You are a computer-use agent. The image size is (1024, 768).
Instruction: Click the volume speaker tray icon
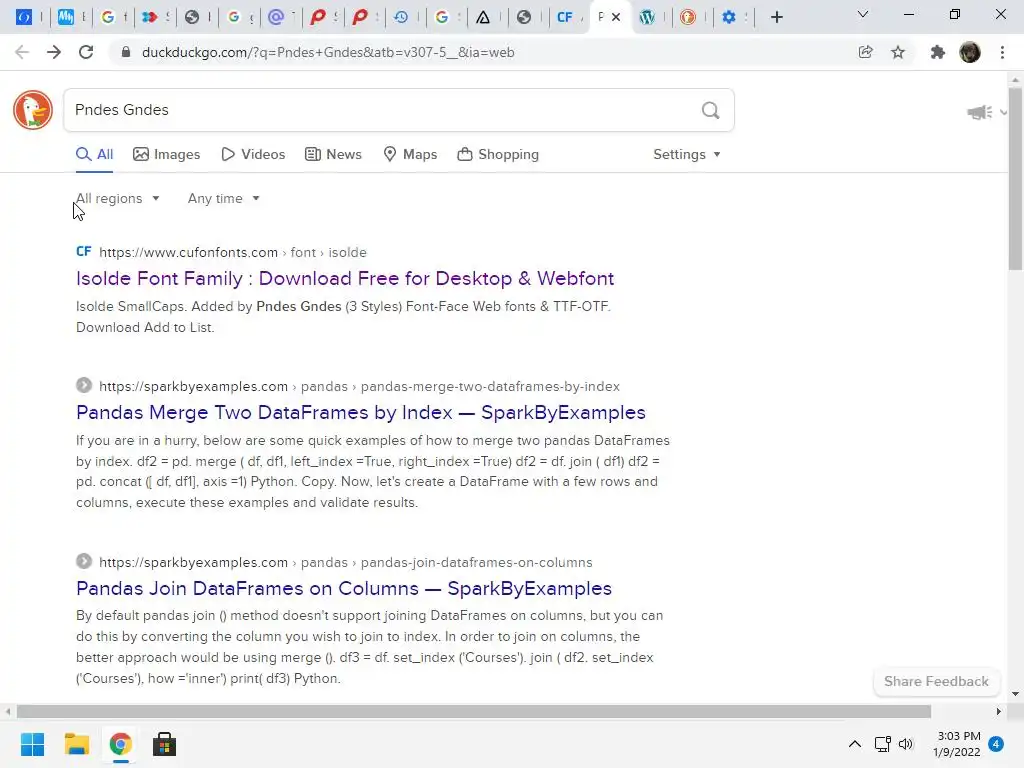pos(906,744)
